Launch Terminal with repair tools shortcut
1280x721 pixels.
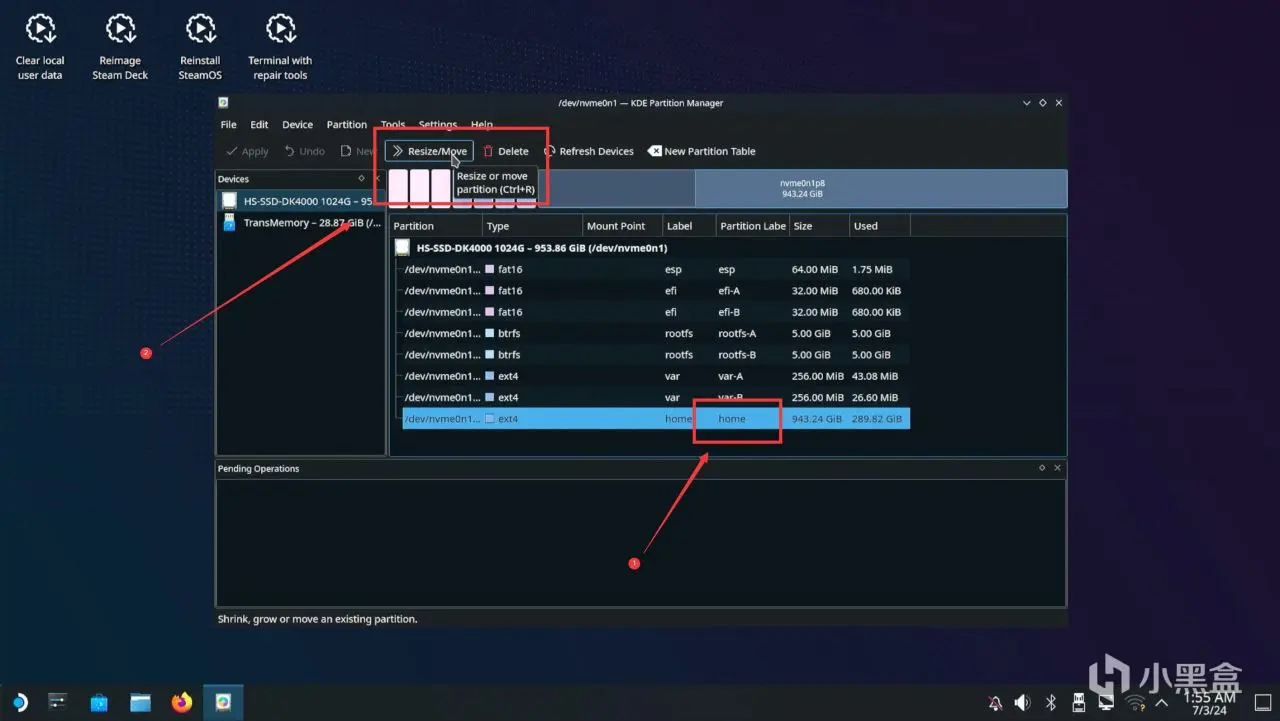click(280, 47)
